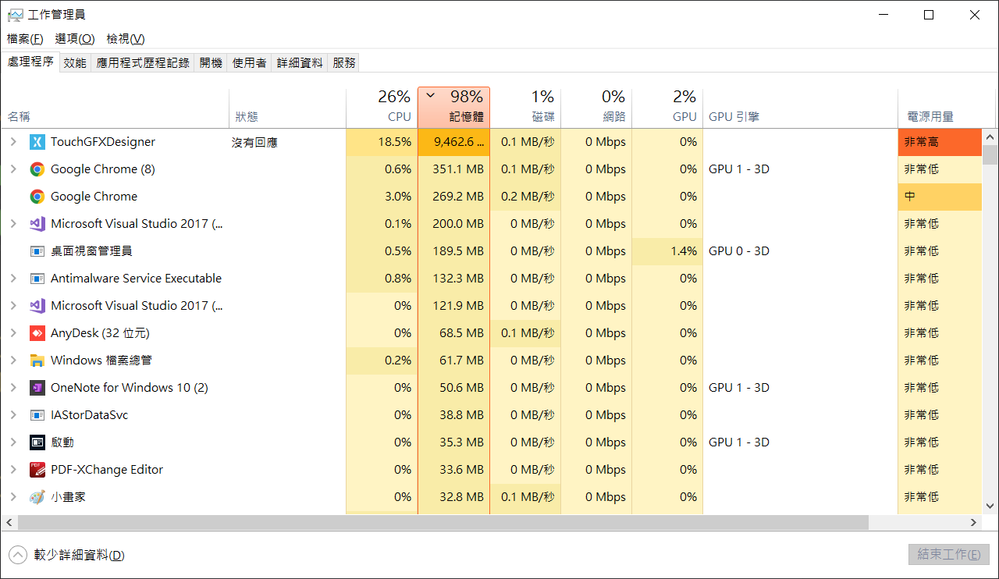999x579 pixels.
Task: Click the 非常高 power usage cell
Action: [x=940, y=142]
